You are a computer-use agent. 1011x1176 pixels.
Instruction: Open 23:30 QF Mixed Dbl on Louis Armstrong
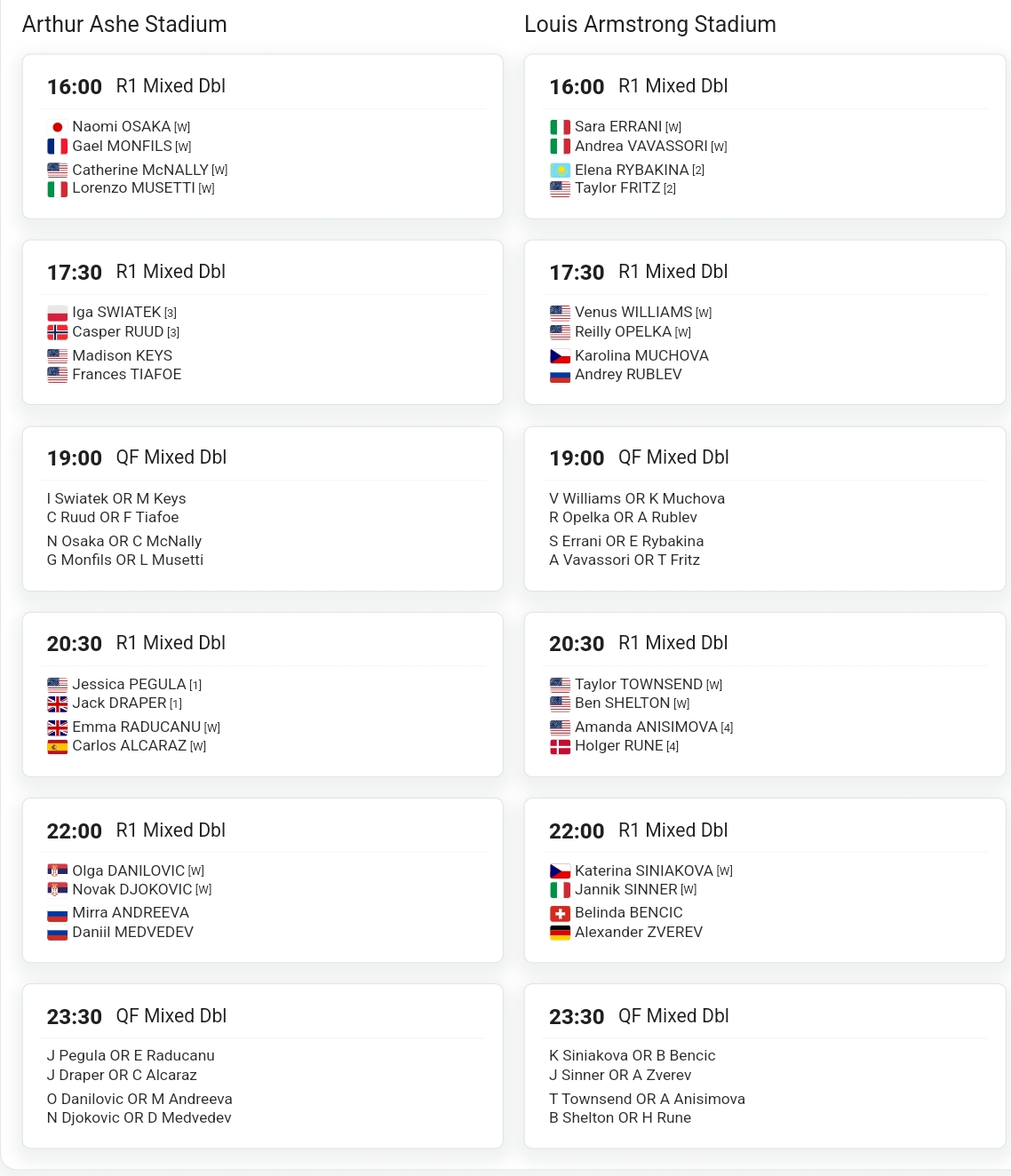click(765, 1066)
